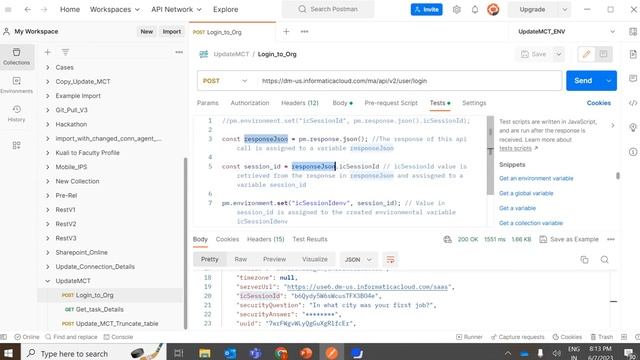Click the Import button
The width and height of the screenshot is (640, 360).
click(171, 31)
